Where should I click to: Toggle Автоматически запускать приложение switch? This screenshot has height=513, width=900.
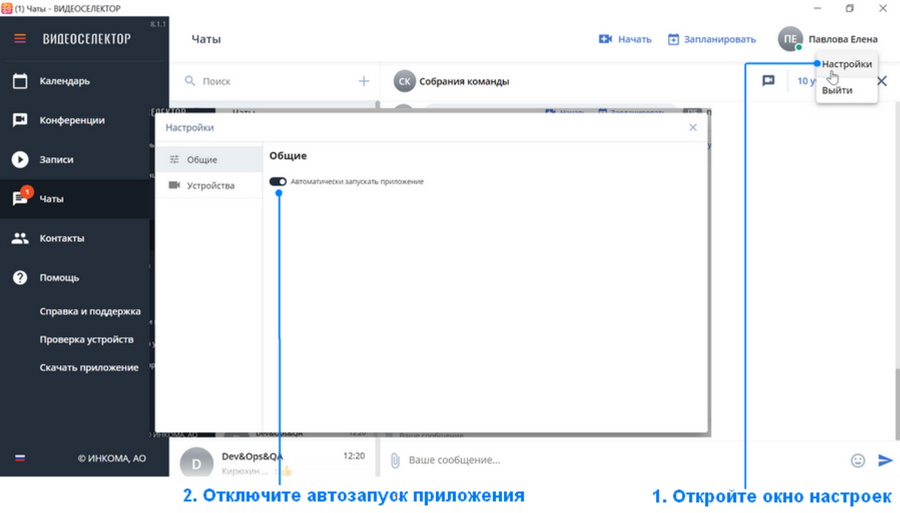(x=278, y=181)
